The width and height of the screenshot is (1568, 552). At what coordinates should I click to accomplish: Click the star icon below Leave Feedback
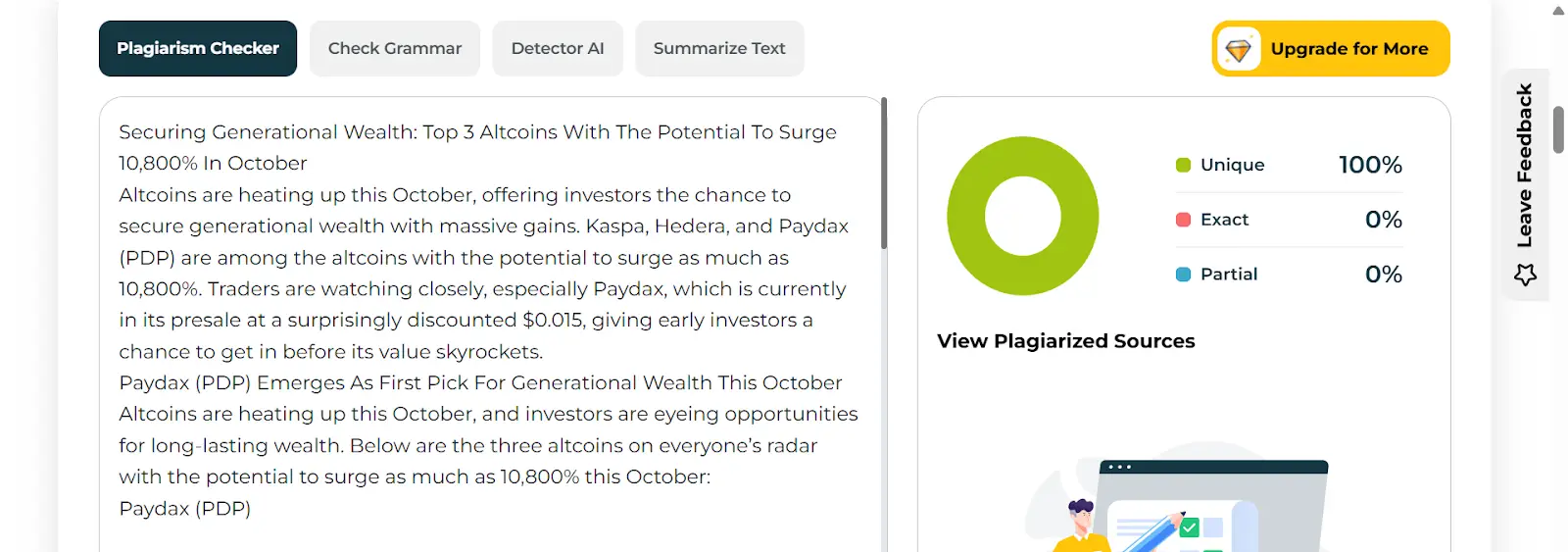(1525, 276)
